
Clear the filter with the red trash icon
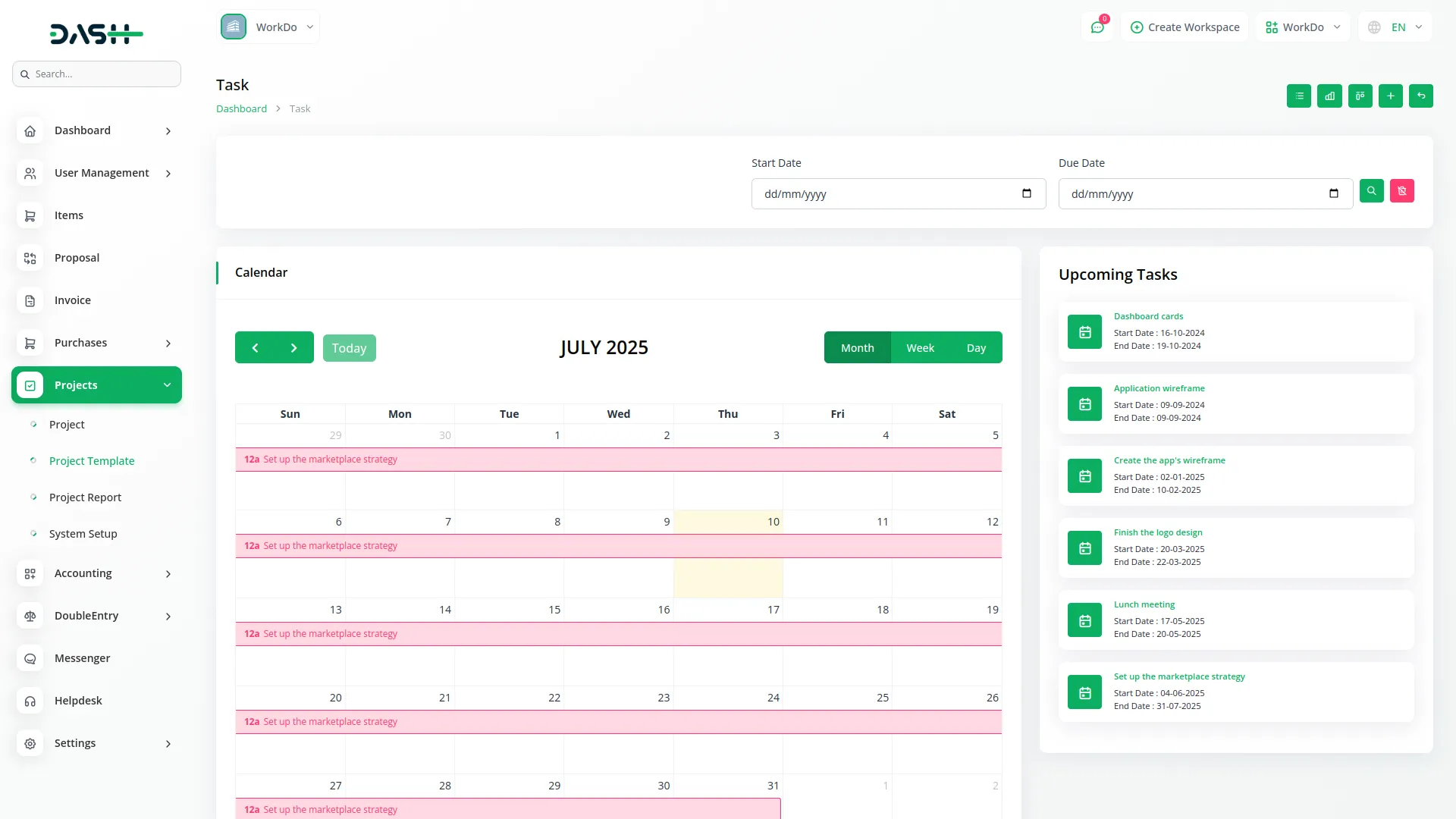point(1402,191)
